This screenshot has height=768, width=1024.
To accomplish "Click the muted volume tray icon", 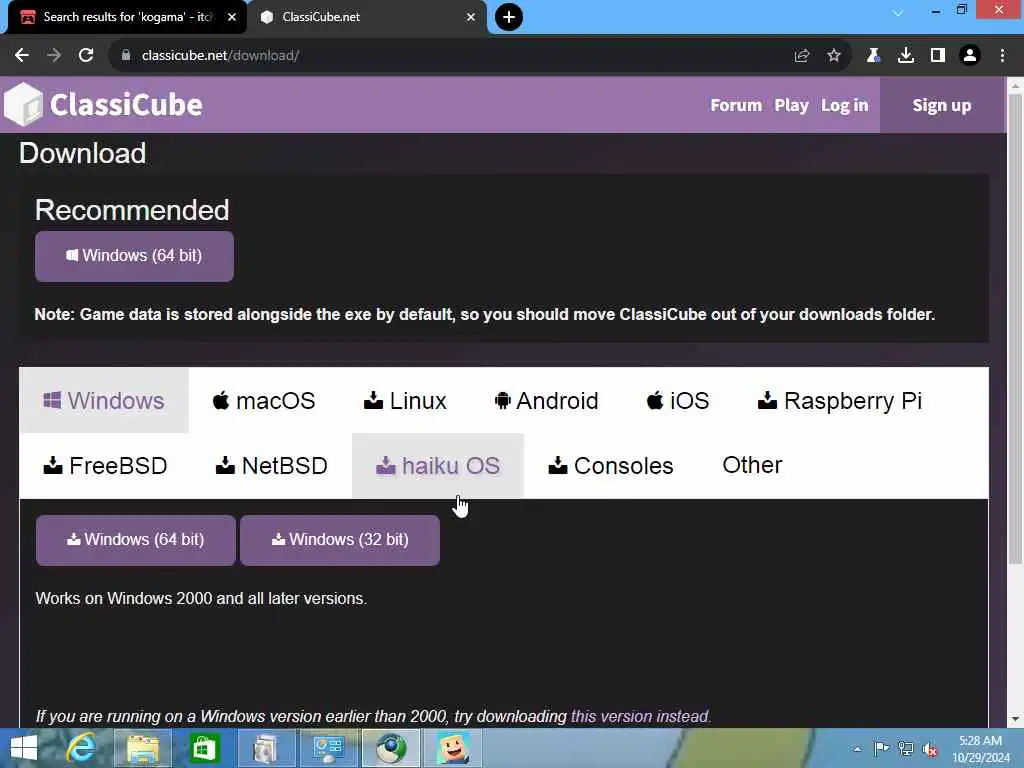I will [x=930, y=749].
